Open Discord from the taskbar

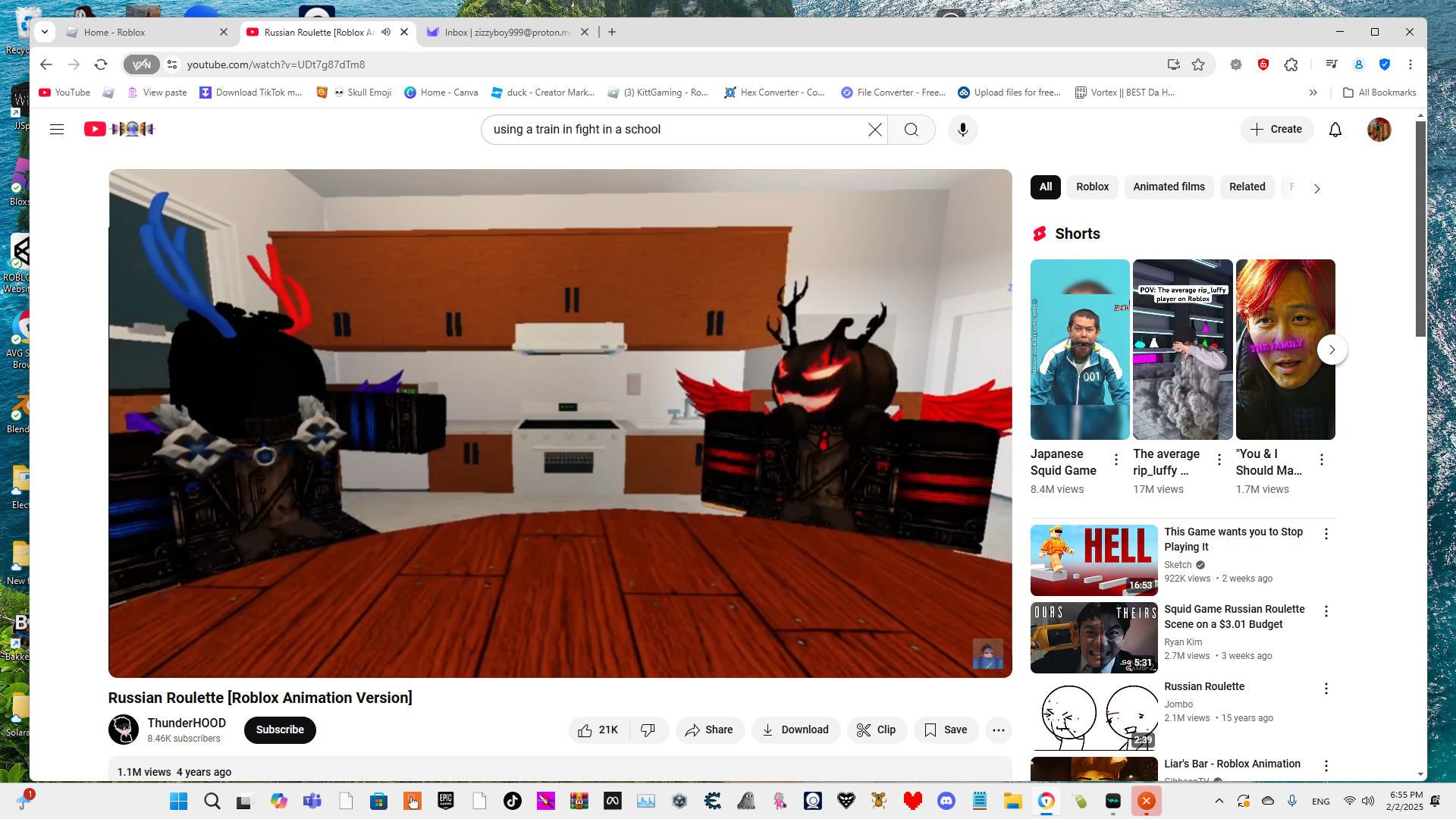946,801
